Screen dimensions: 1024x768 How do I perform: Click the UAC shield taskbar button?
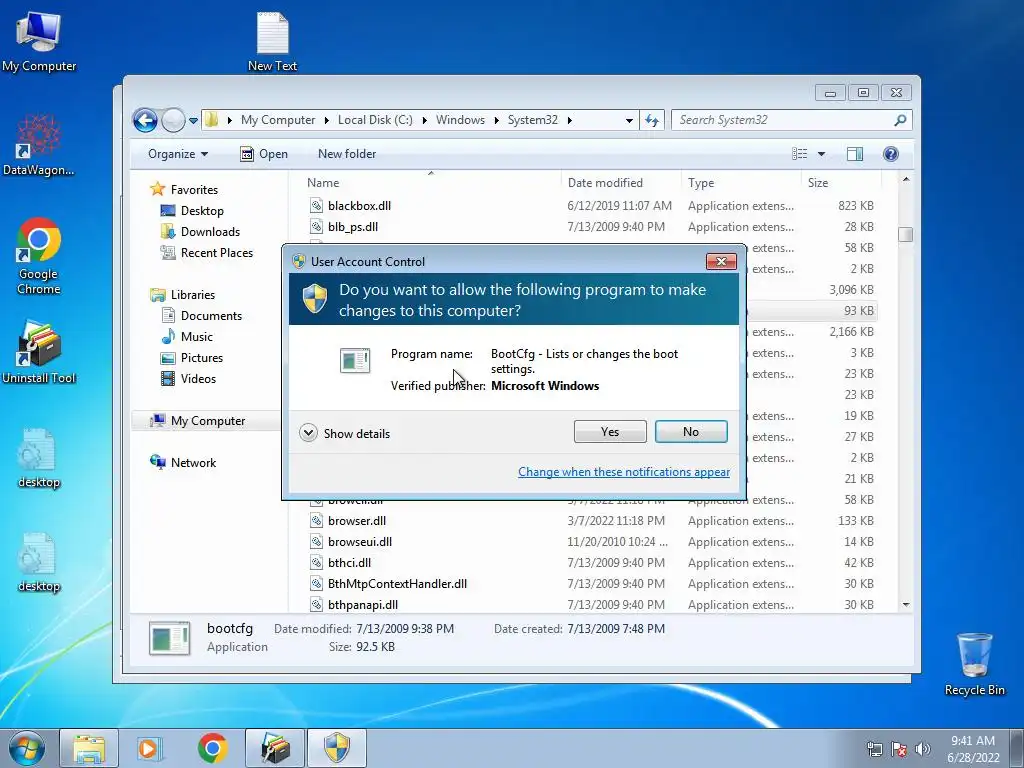[x=337, y=748]
